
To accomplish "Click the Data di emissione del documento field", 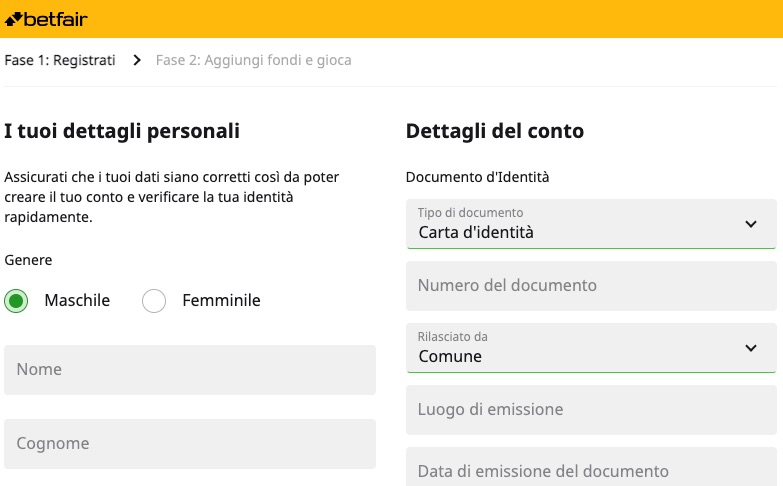I will tap(591, 467).
